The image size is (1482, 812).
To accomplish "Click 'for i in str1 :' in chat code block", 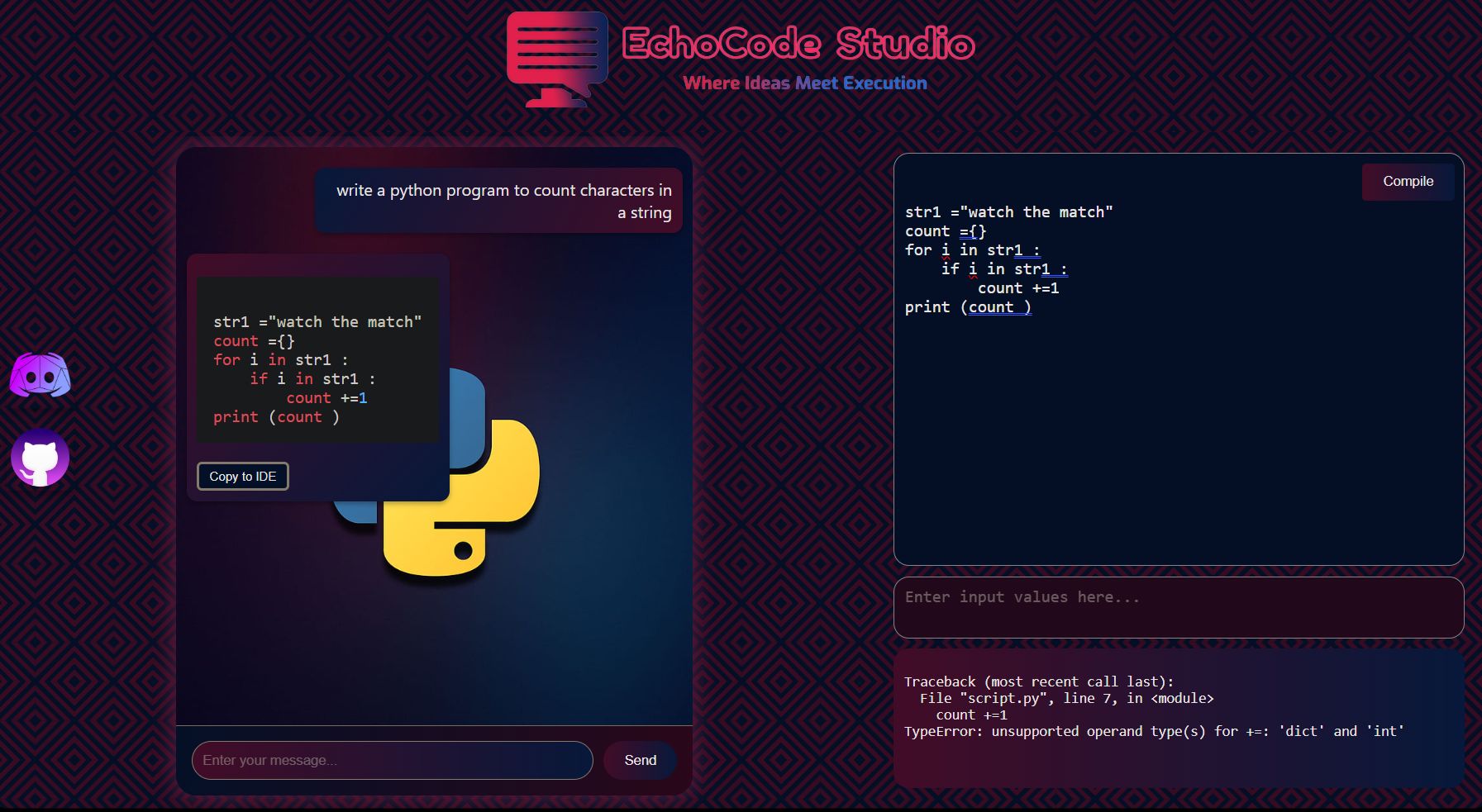I will (x=281, y=360).
